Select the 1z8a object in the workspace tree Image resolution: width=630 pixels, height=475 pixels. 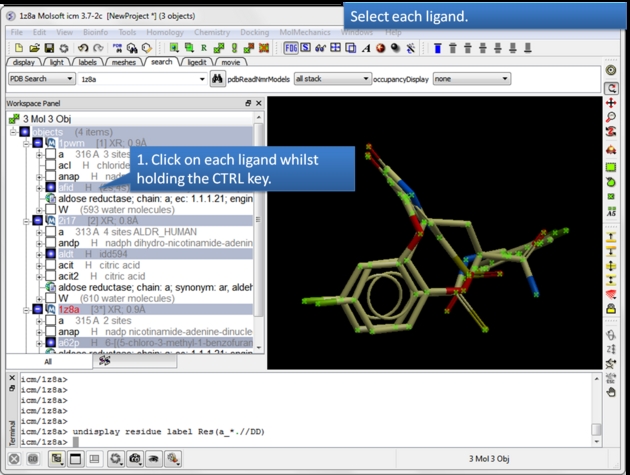[69, 309]
